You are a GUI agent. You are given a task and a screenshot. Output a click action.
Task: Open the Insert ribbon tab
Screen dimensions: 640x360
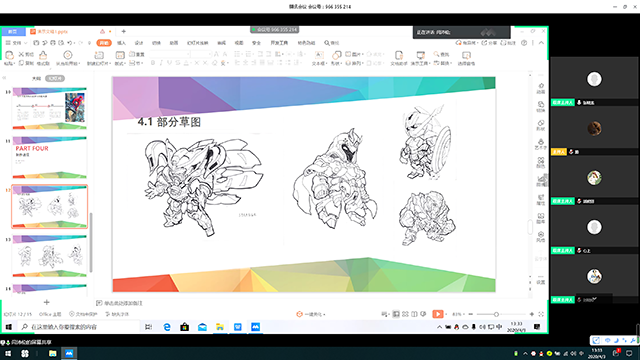click(x=122, y=43)
